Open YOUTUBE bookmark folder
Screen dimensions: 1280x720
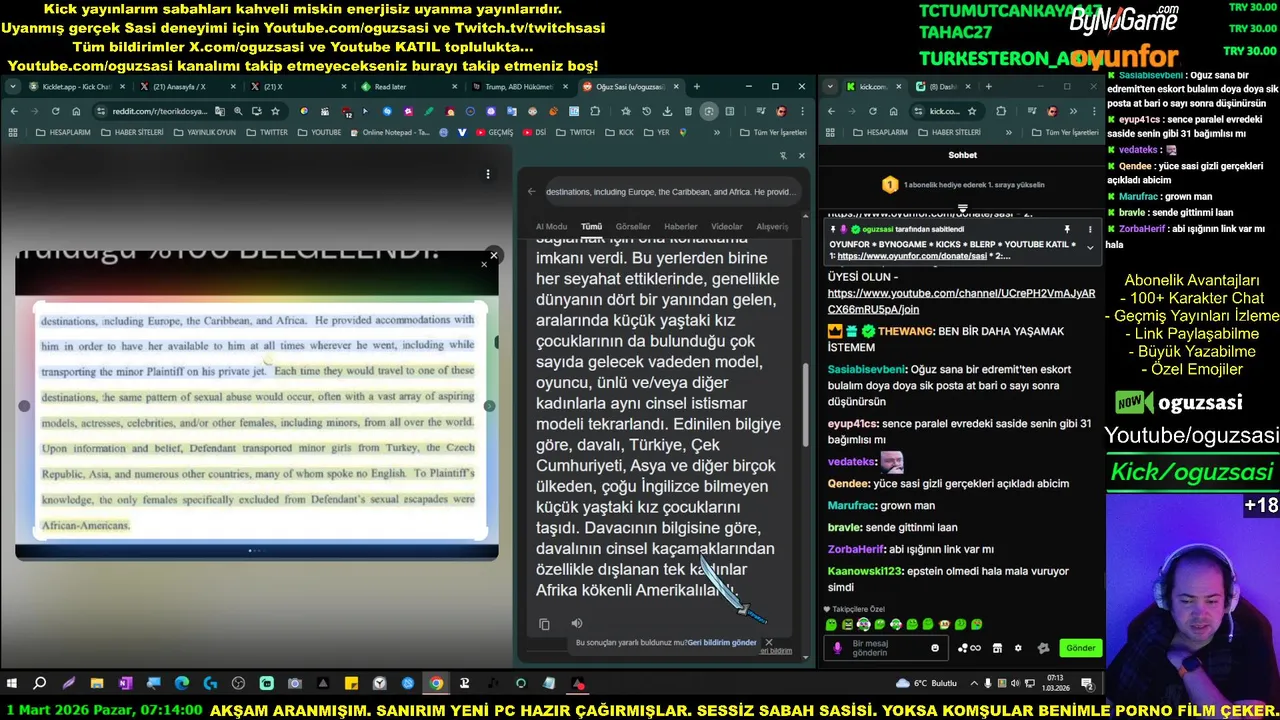[x=319, y=132]
